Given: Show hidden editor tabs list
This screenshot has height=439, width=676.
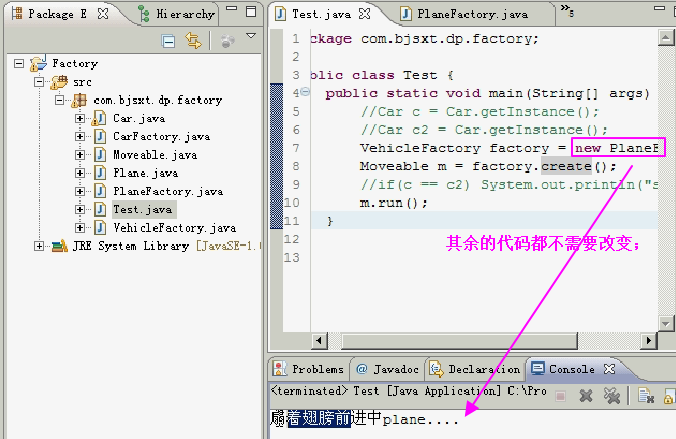Looking at the screenshot, I should point(567,10).
